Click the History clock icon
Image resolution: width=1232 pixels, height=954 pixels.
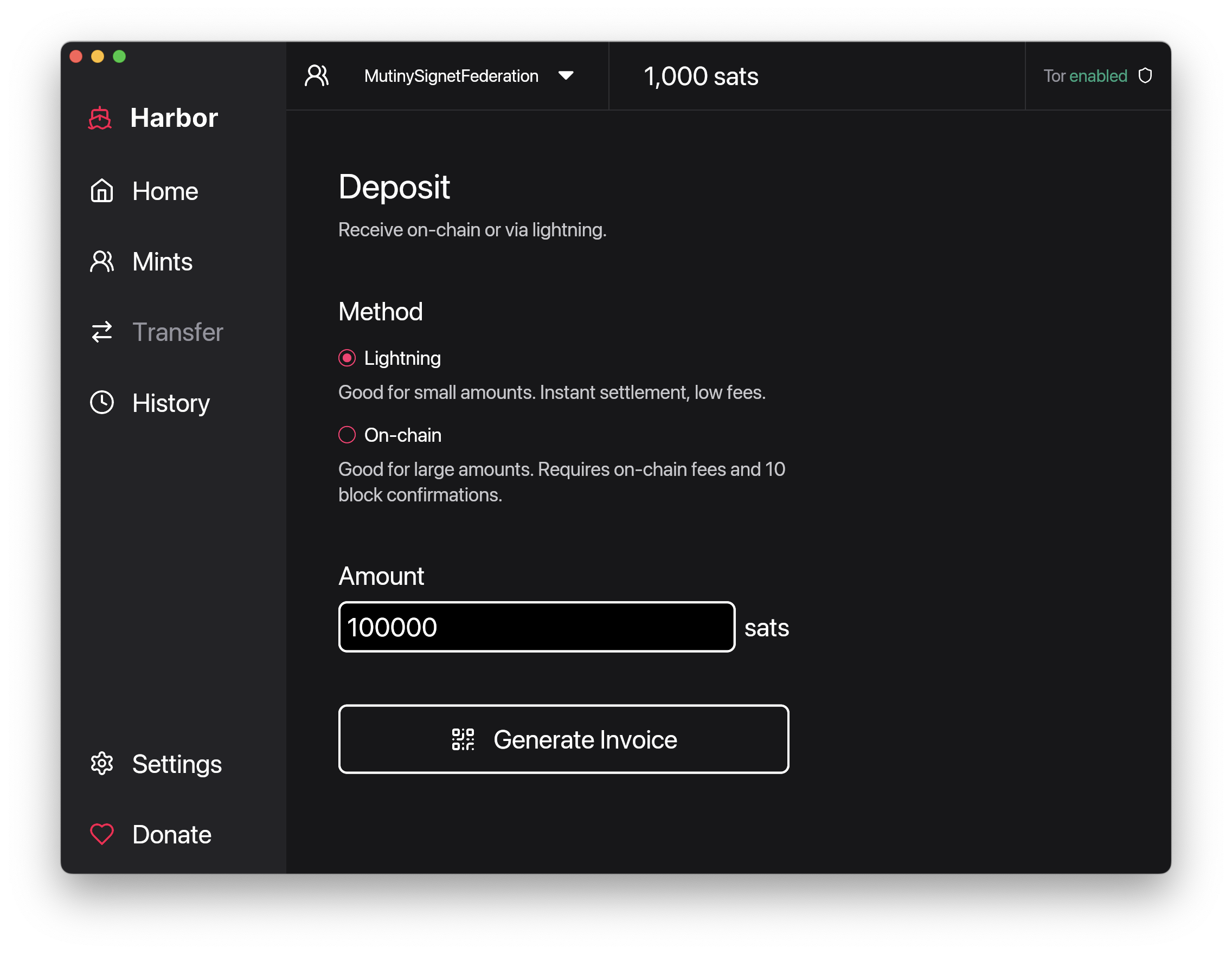click(102, 403)
